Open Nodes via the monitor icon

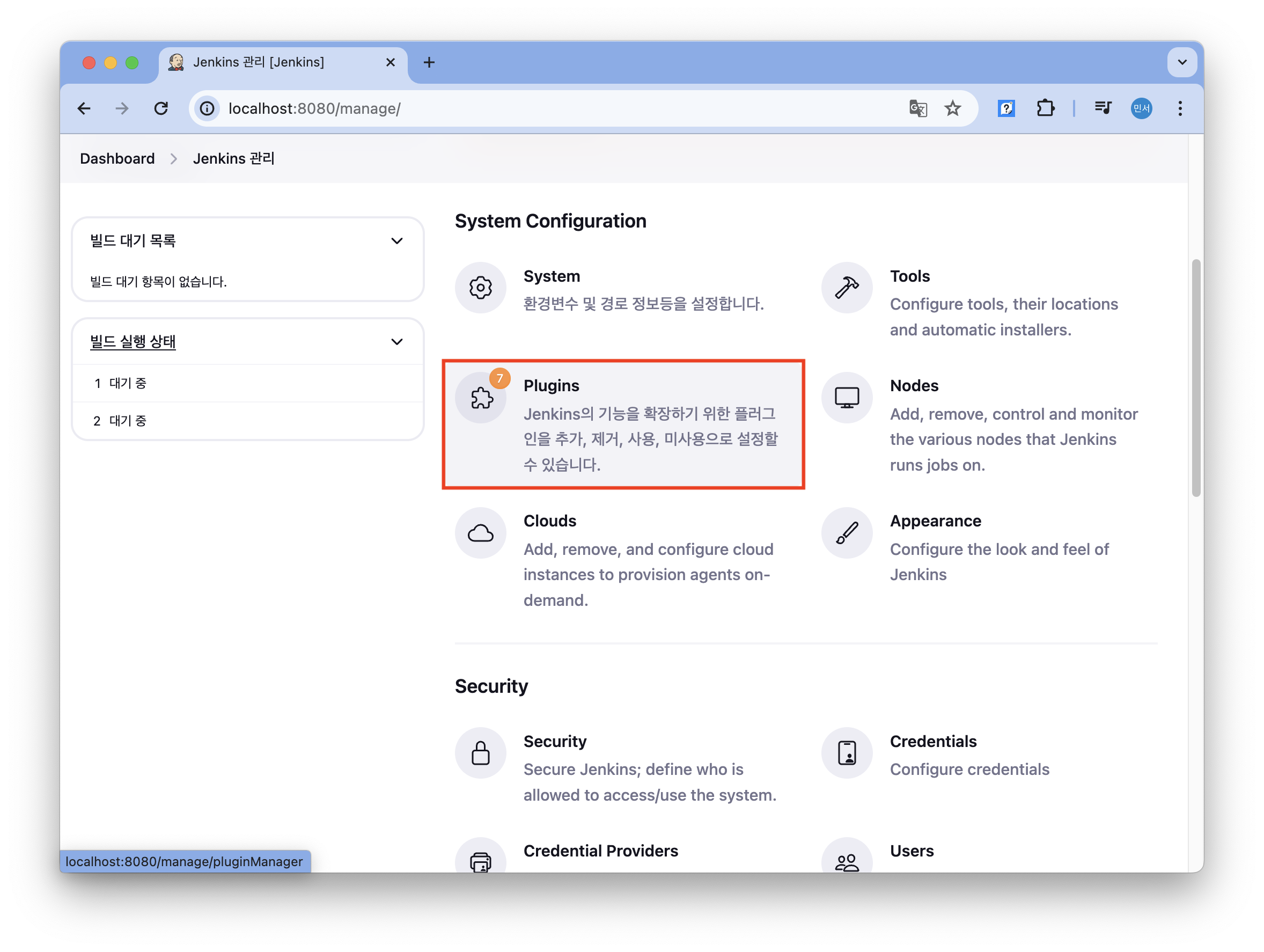click(846, 398)
